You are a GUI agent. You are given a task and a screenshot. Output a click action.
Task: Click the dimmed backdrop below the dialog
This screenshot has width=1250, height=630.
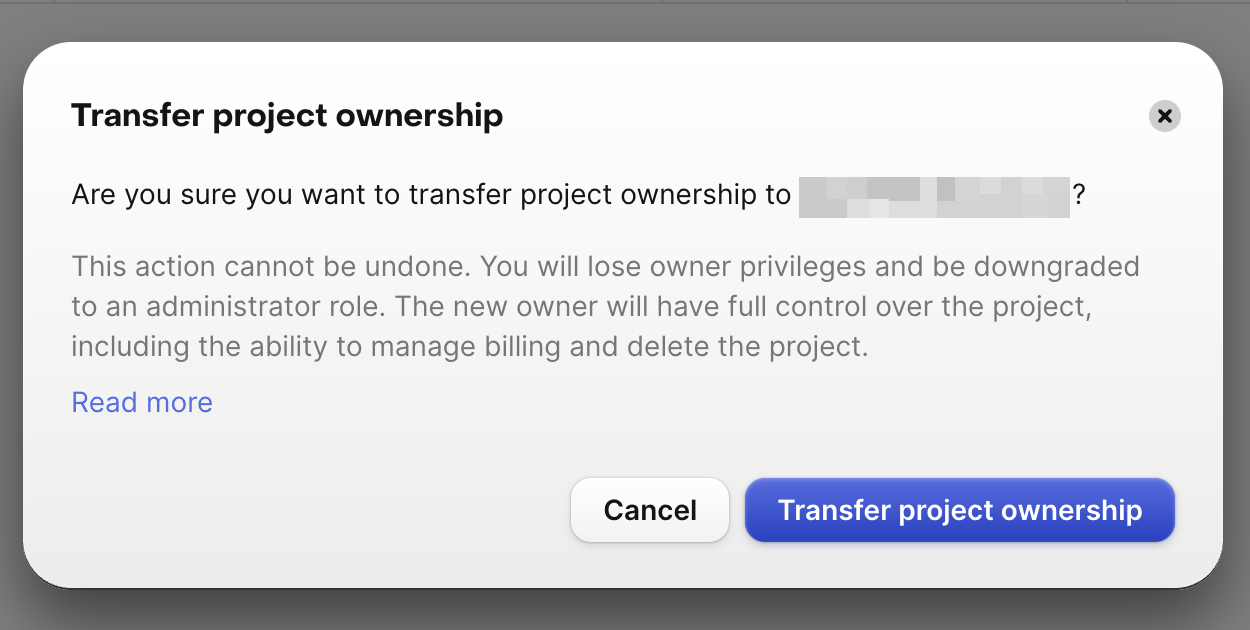(625, 612)
